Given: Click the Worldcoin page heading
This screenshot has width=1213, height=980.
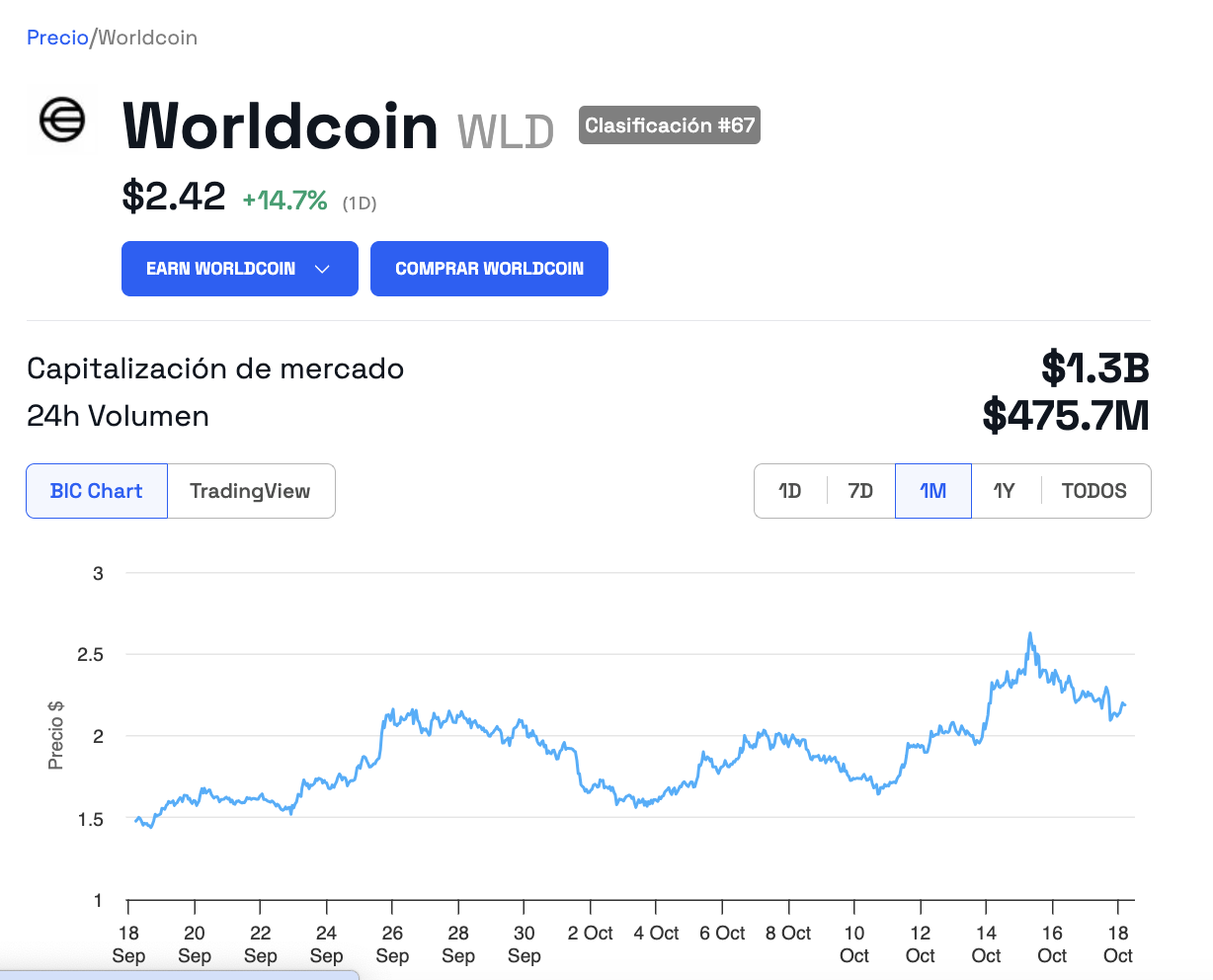Looking at the screenshot, I should [281, 126].
